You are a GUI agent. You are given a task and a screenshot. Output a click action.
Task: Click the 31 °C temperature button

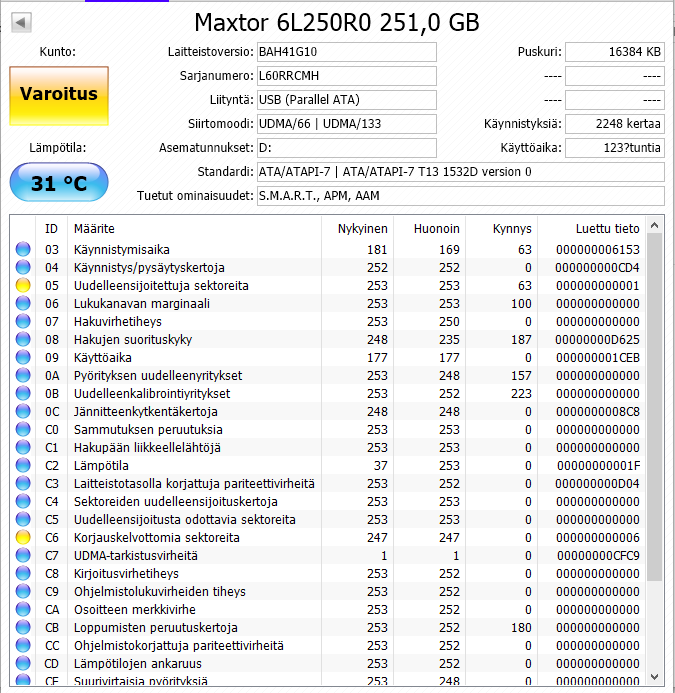[59, 183]
